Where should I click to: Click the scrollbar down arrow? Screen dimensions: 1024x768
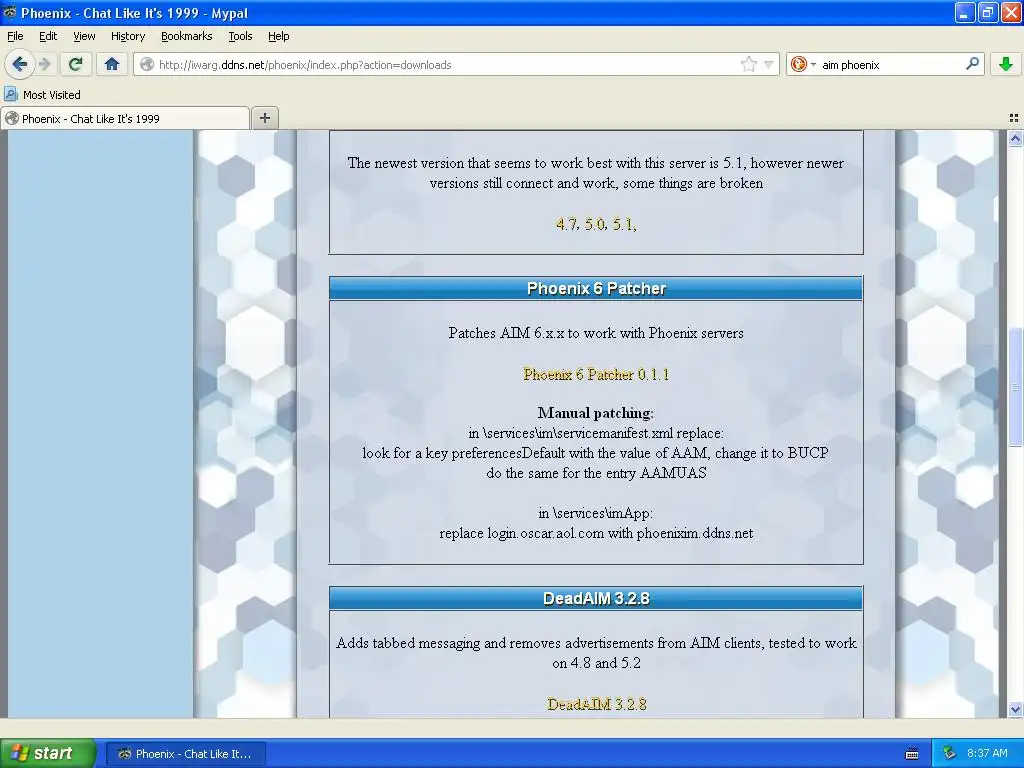[x=1015, y=709]
